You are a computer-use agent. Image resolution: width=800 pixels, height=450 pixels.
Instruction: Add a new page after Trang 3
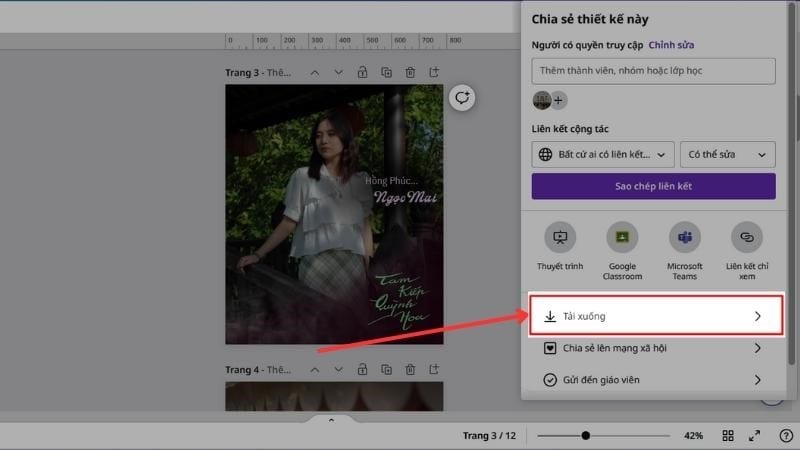coord(435,72)
